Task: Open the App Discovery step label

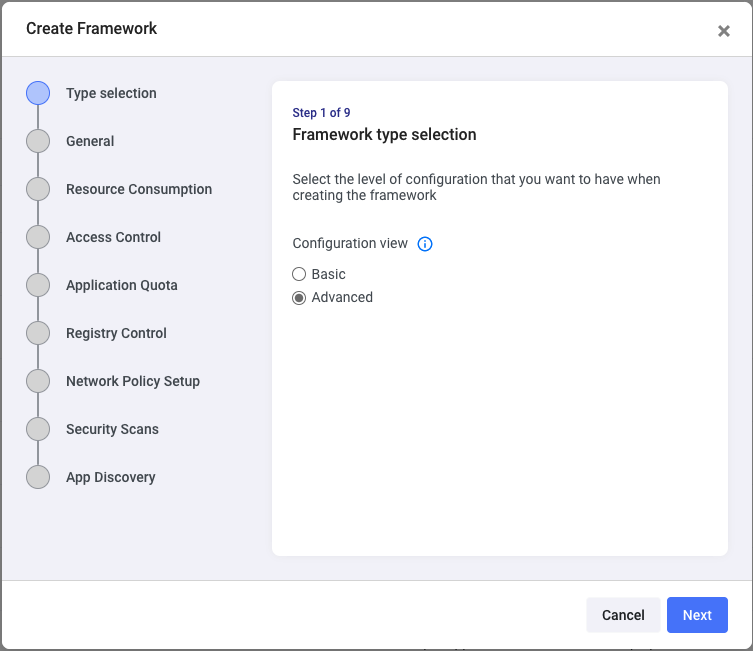Action: pos(110,477)
